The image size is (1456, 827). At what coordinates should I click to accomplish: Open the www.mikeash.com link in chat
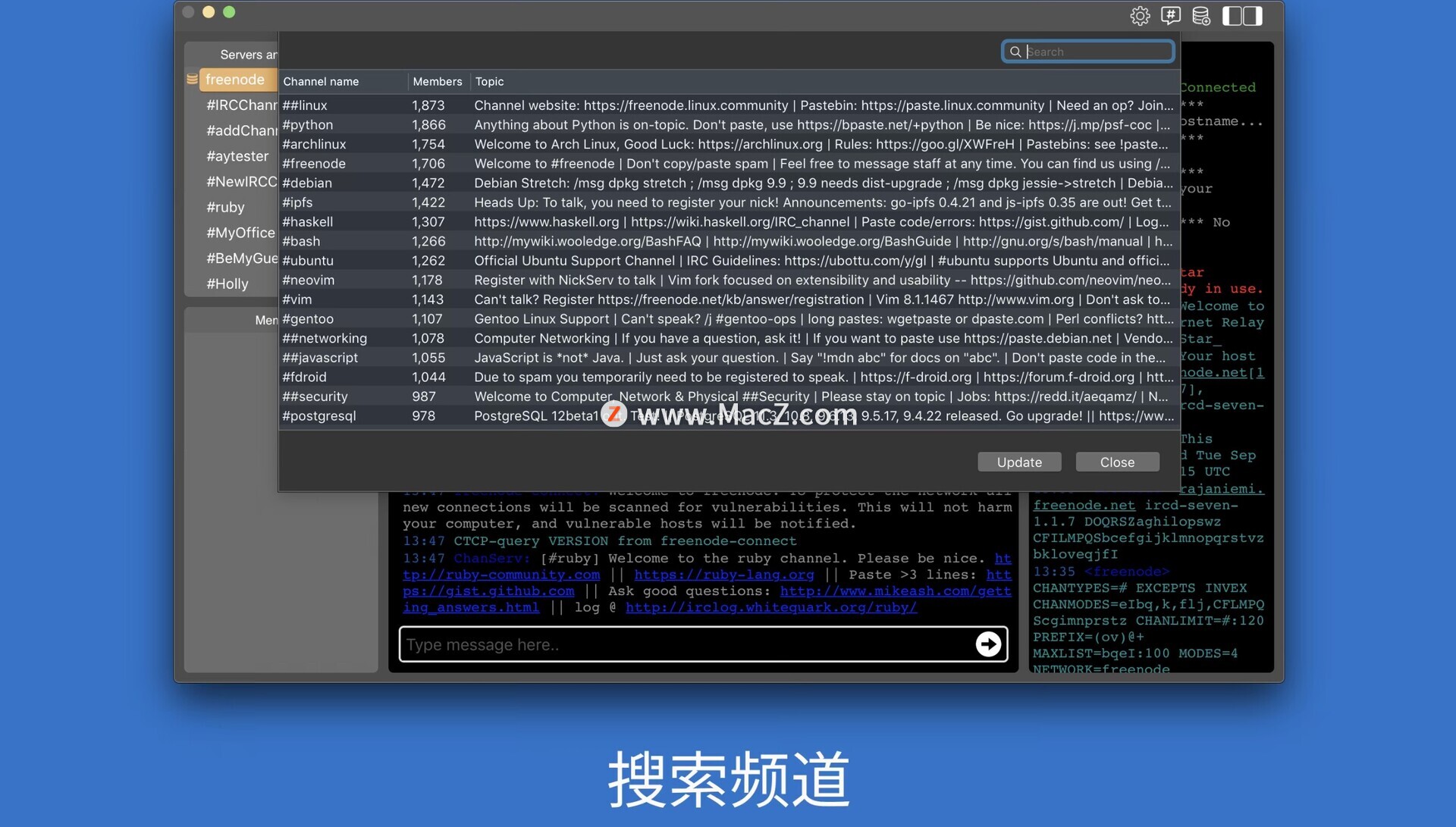click(x=896, y=590)
